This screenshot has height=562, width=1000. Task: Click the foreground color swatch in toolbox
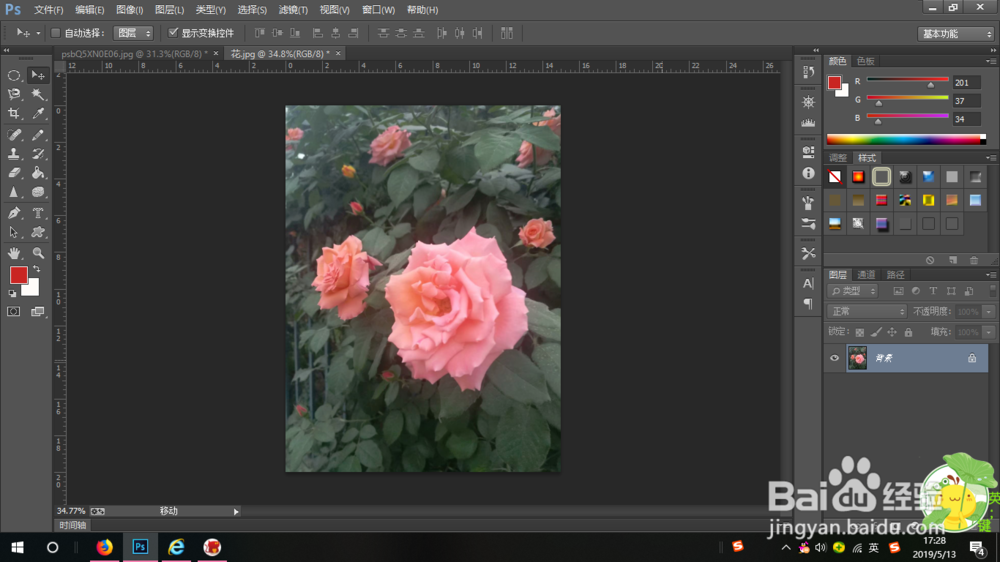[18, 275]
